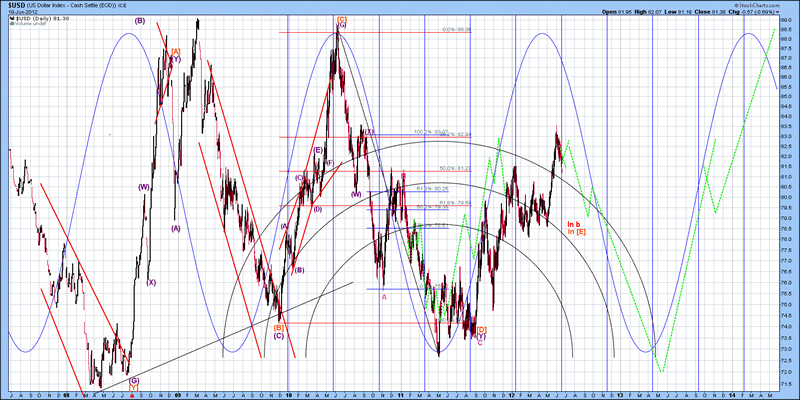Click the orange [B] label at the low
Image resolution: width=800 pixels, height=400 pixels.
point(279,327)
